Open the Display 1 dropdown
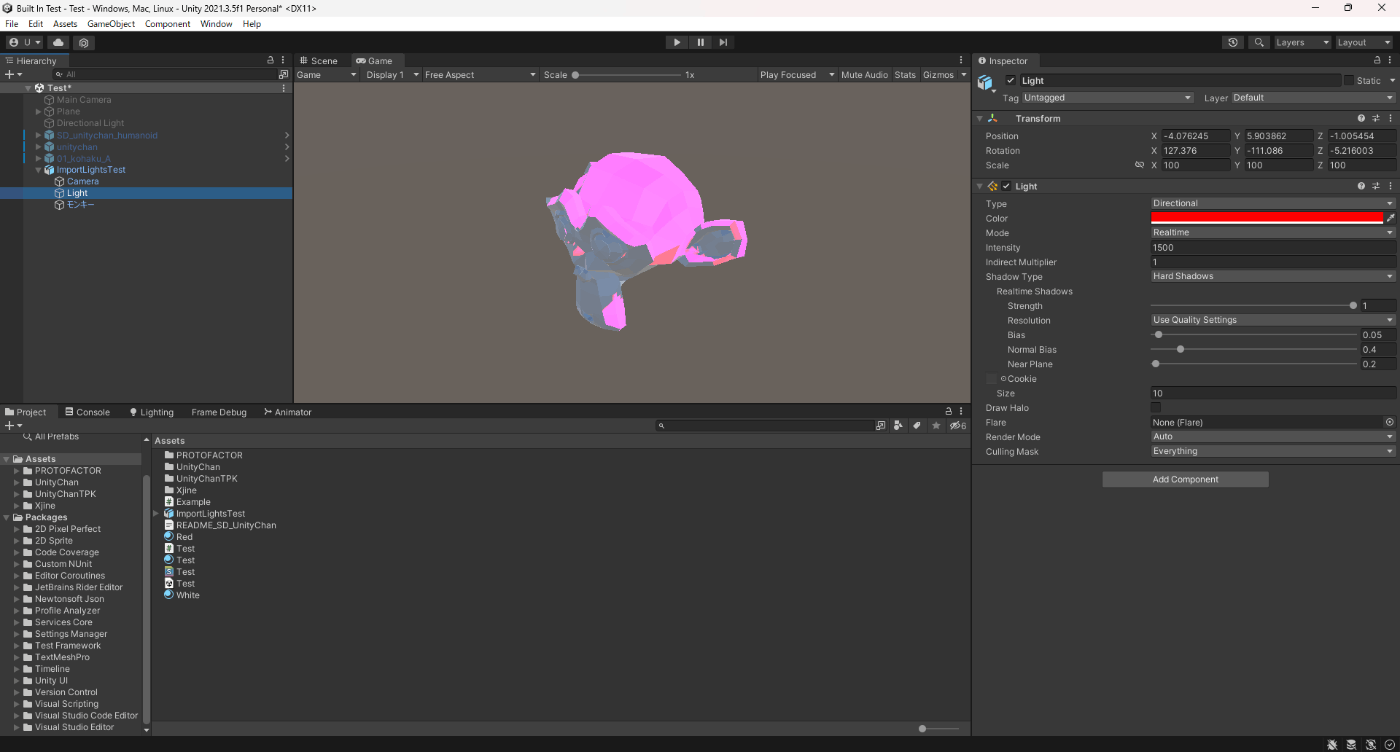The height and width of the screenshot is (752, 1400). pos(391,75)
